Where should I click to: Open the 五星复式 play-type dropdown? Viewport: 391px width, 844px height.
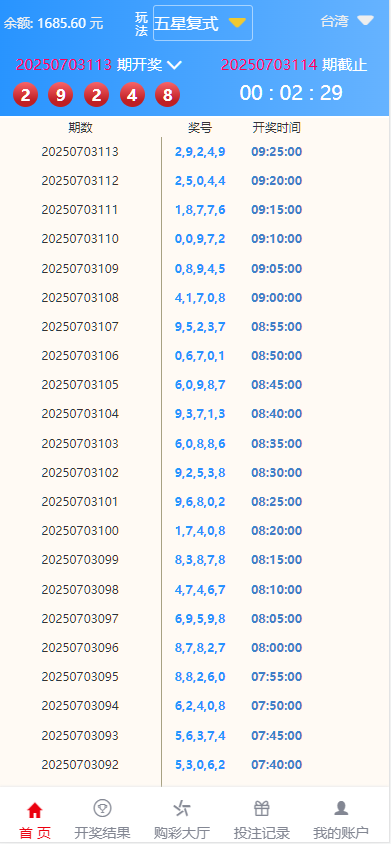(203, 23)
